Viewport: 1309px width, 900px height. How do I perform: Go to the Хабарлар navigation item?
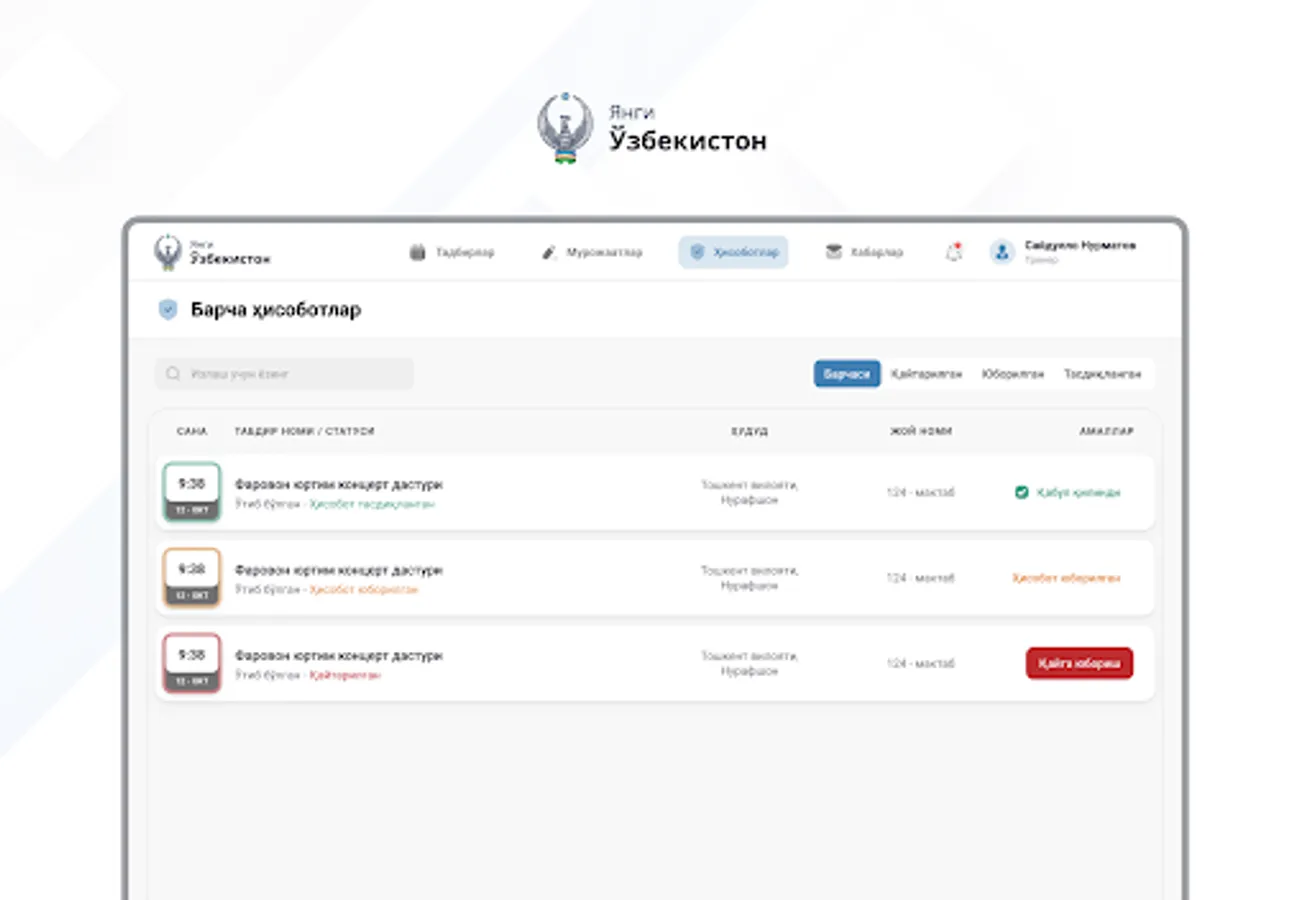click(x=865, y=252)
